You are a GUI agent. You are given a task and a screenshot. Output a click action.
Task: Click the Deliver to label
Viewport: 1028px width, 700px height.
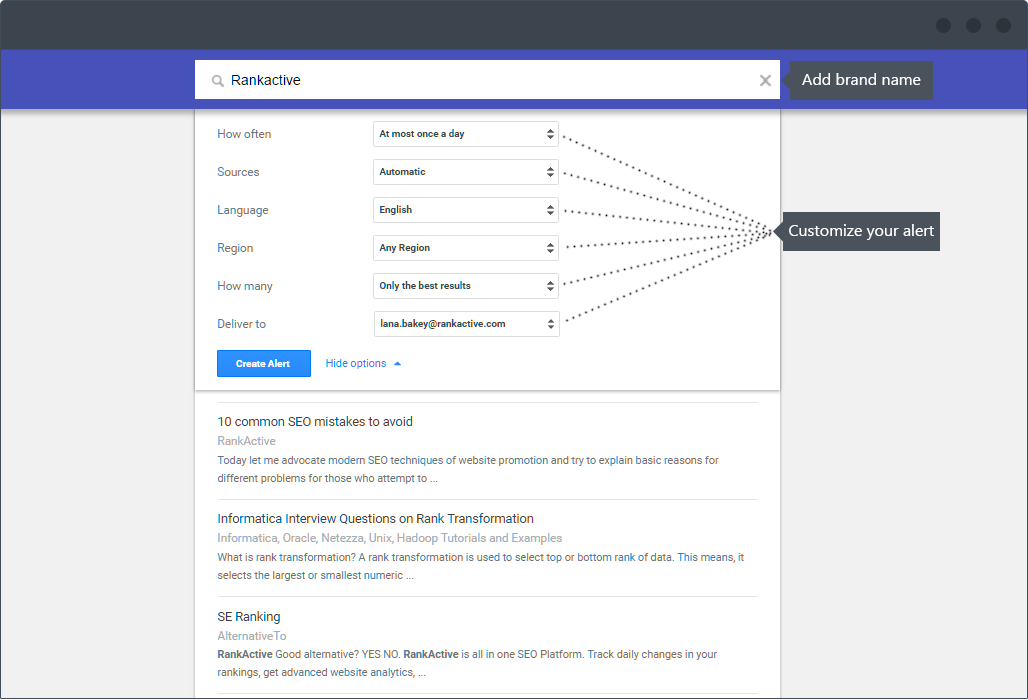(241, 324)
